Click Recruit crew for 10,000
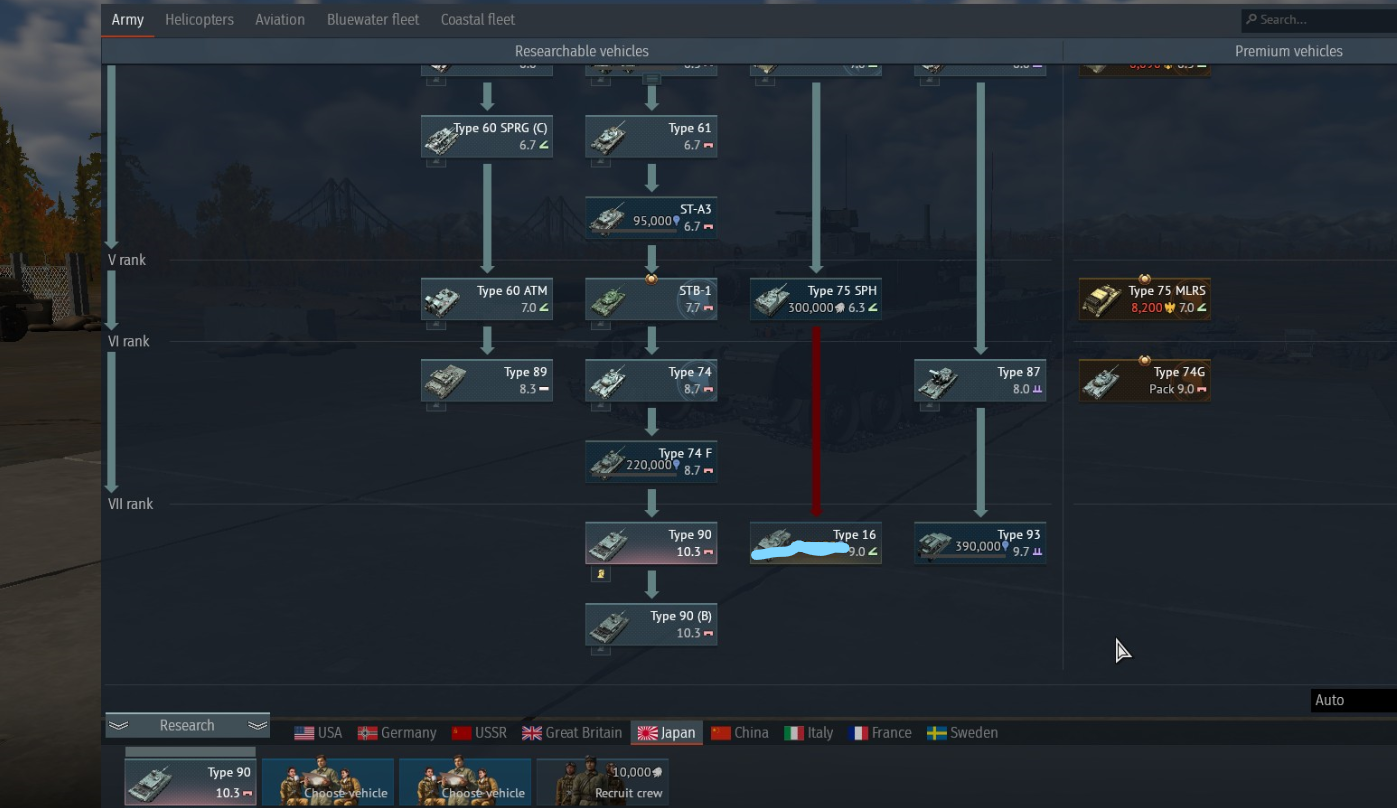 (602, 782)
